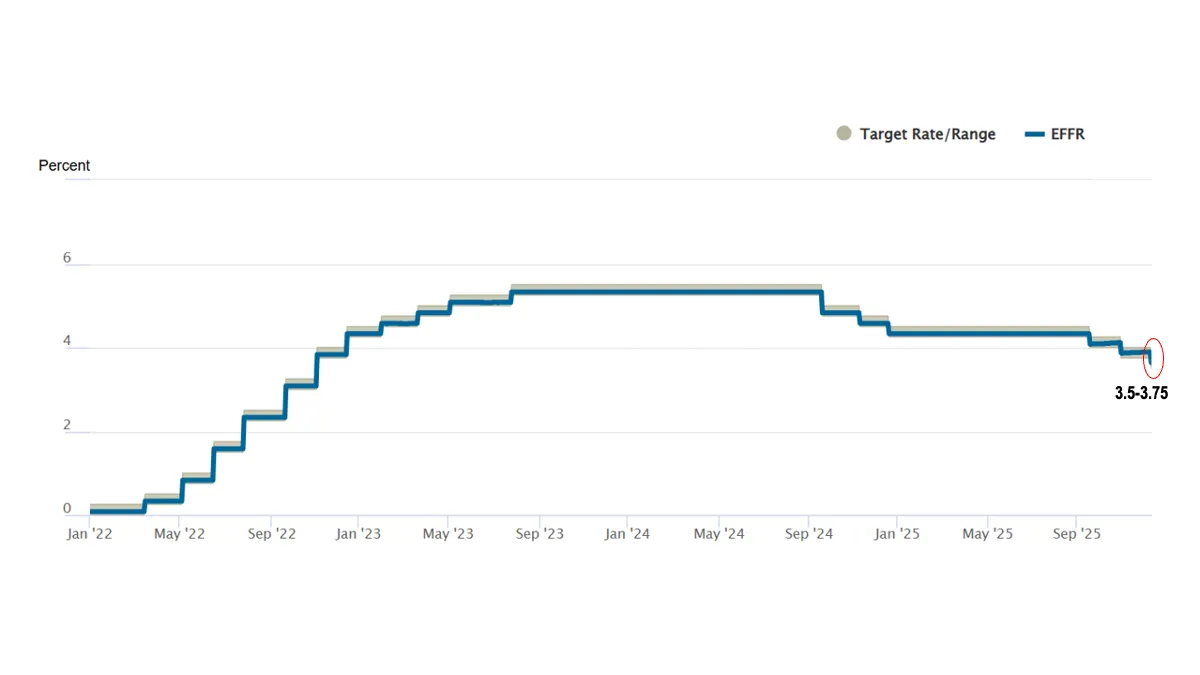Viewport: 1200px width, 675px height.
Task: Click the Jan '23 x-axis label
Action: pyautogui.click(x=359, y=534)
